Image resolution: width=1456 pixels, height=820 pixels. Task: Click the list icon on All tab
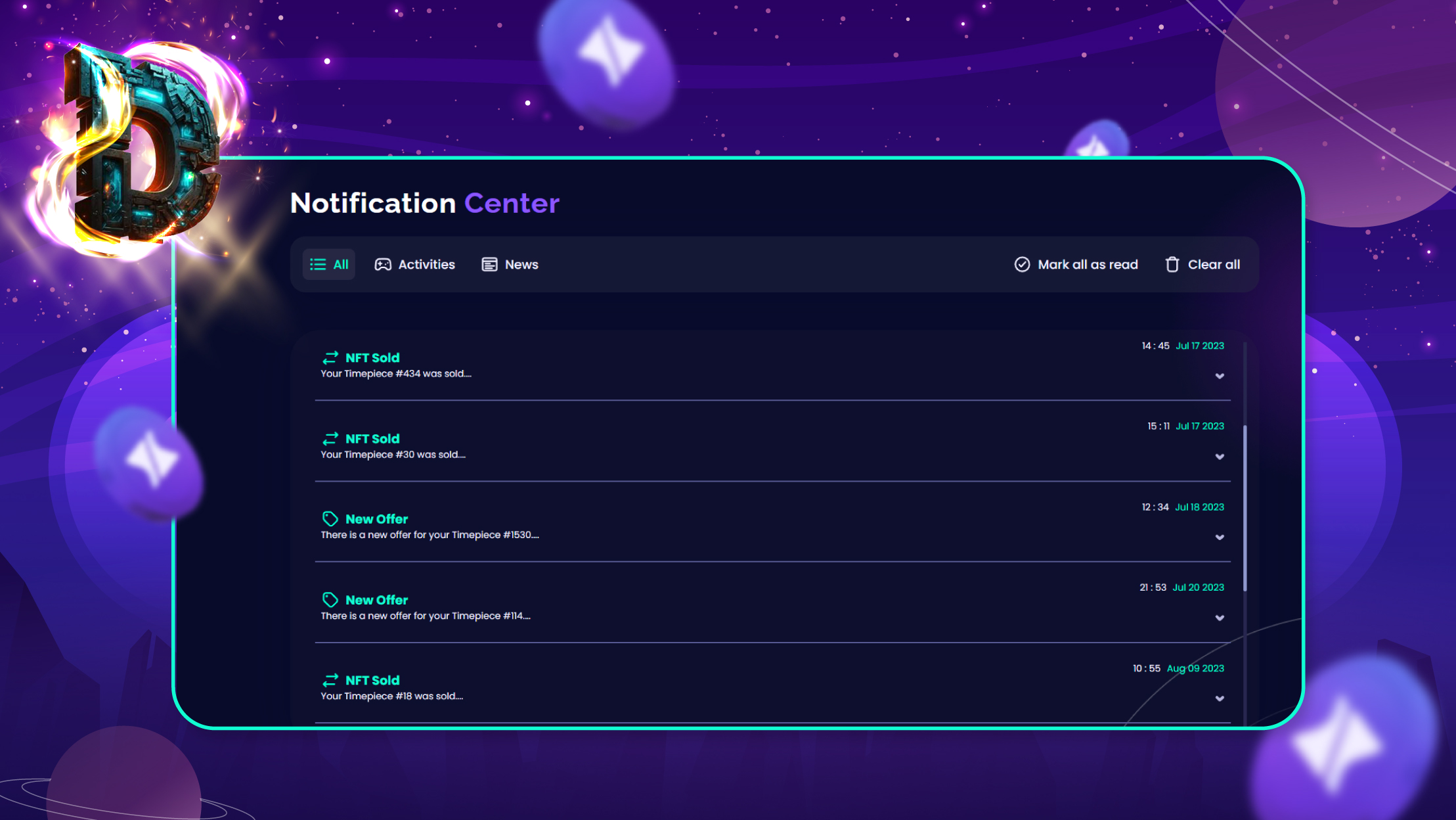(x=318, y=265)
